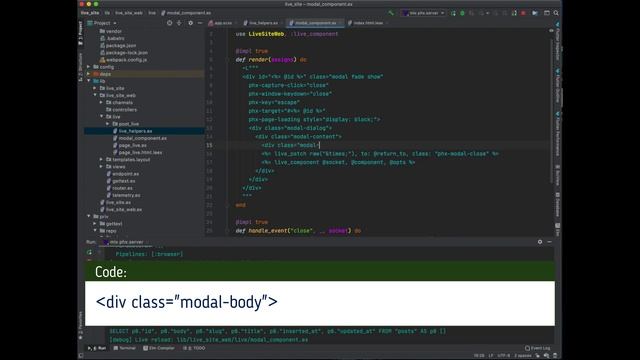Viewport: 640px width, 360px height.
Task: Expand the views folder
Action: pyautogui.click(x=101, y=167)
